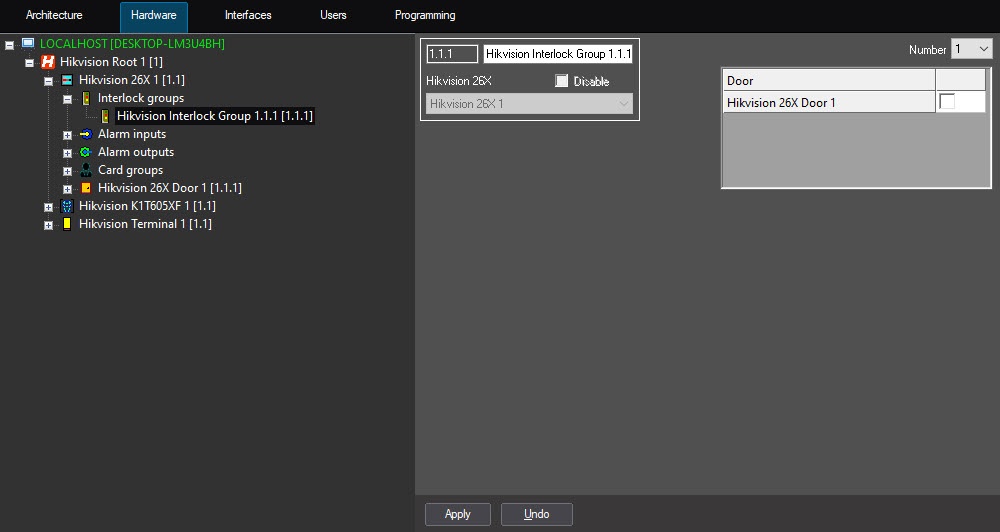The height and width of the screenshot is (532, 1000).
Task: Click the Hikvision K1T605XF 1 device icon
Action: click(67, 205)
